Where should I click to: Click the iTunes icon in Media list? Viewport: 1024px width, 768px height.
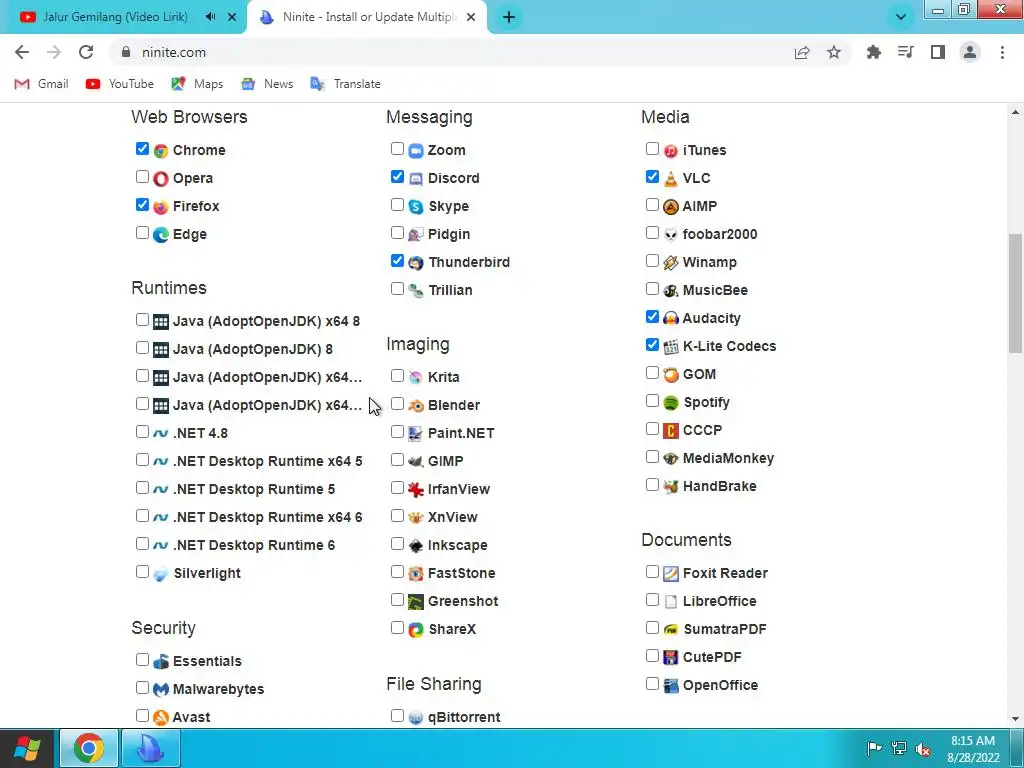(671, 151)
